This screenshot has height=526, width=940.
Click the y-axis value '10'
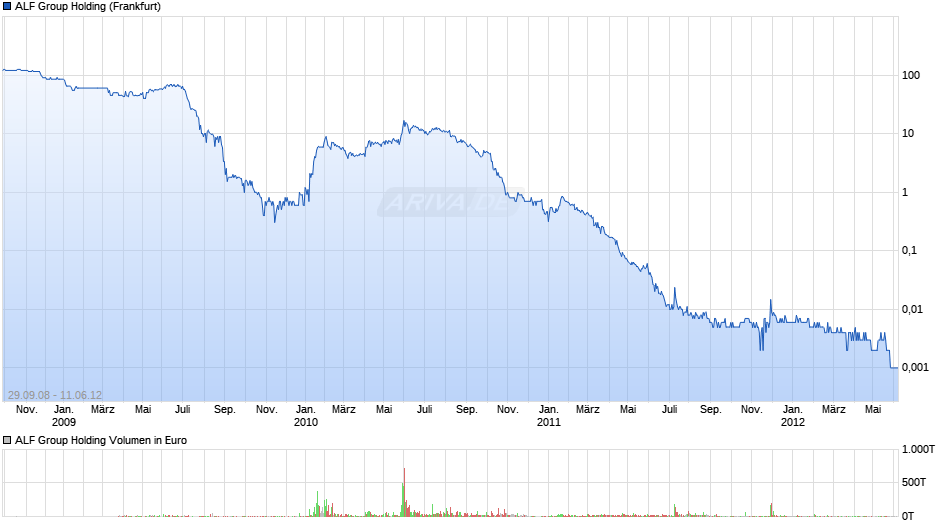pos(908,134)
